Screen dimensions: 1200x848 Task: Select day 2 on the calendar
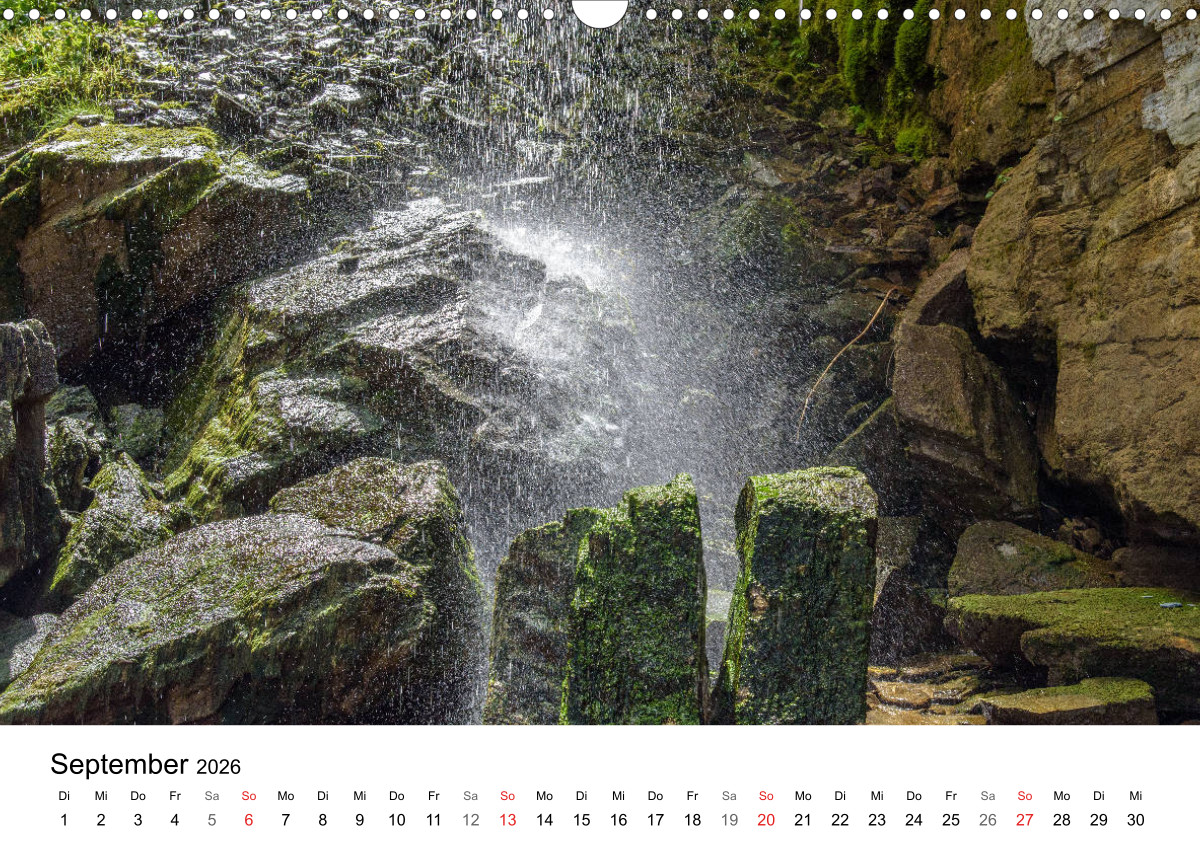(101, 820)
